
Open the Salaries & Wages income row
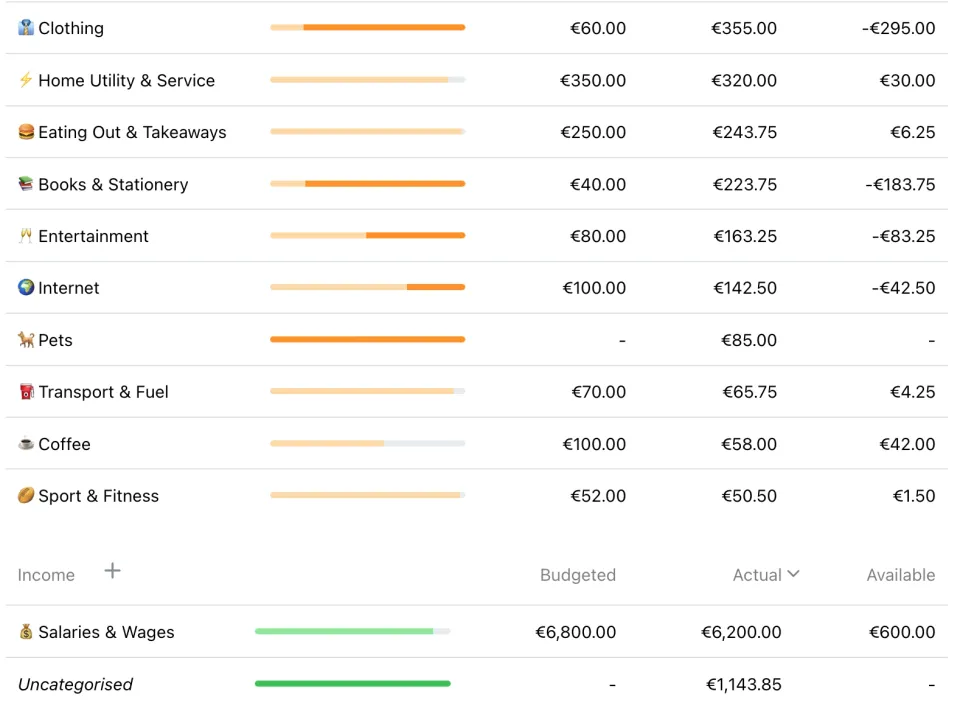tap(476, 632)
